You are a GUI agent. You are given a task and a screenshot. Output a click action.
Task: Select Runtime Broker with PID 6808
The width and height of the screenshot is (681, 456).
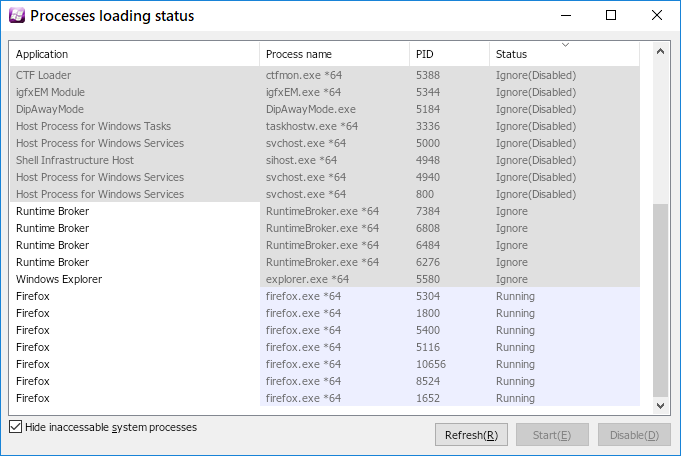click(x=325, y=228)
